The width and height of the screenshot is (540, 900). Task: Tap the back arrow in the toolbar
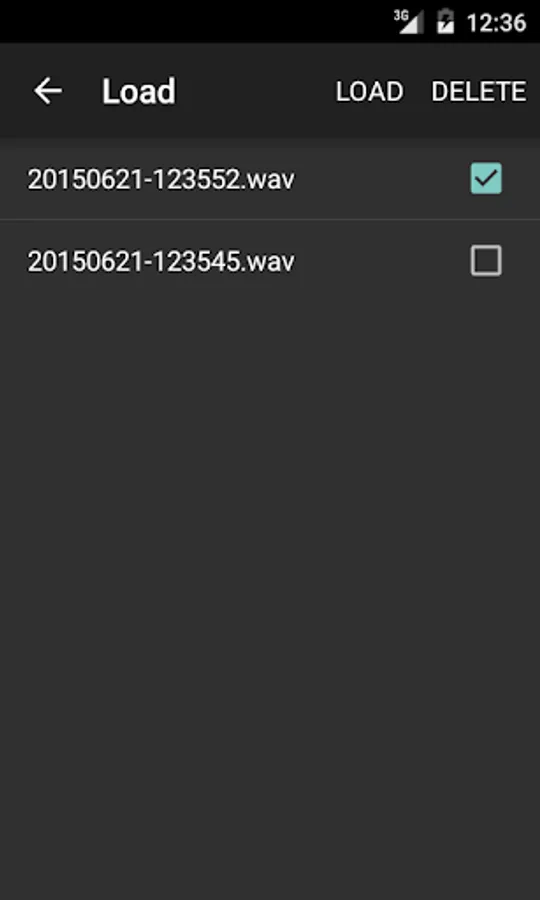48,91
